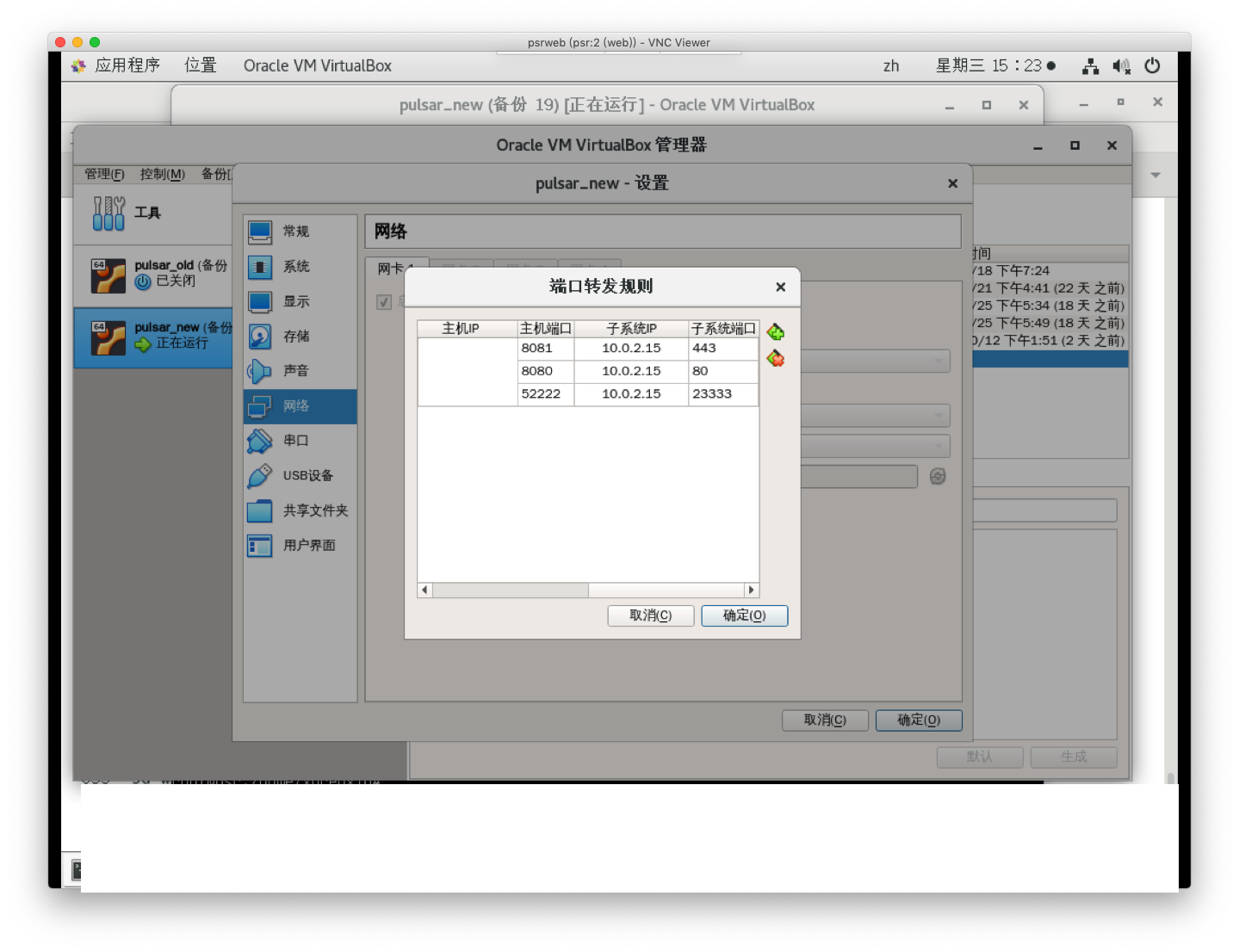Click 确定 in port forwarding dialog

pos(745,615)
